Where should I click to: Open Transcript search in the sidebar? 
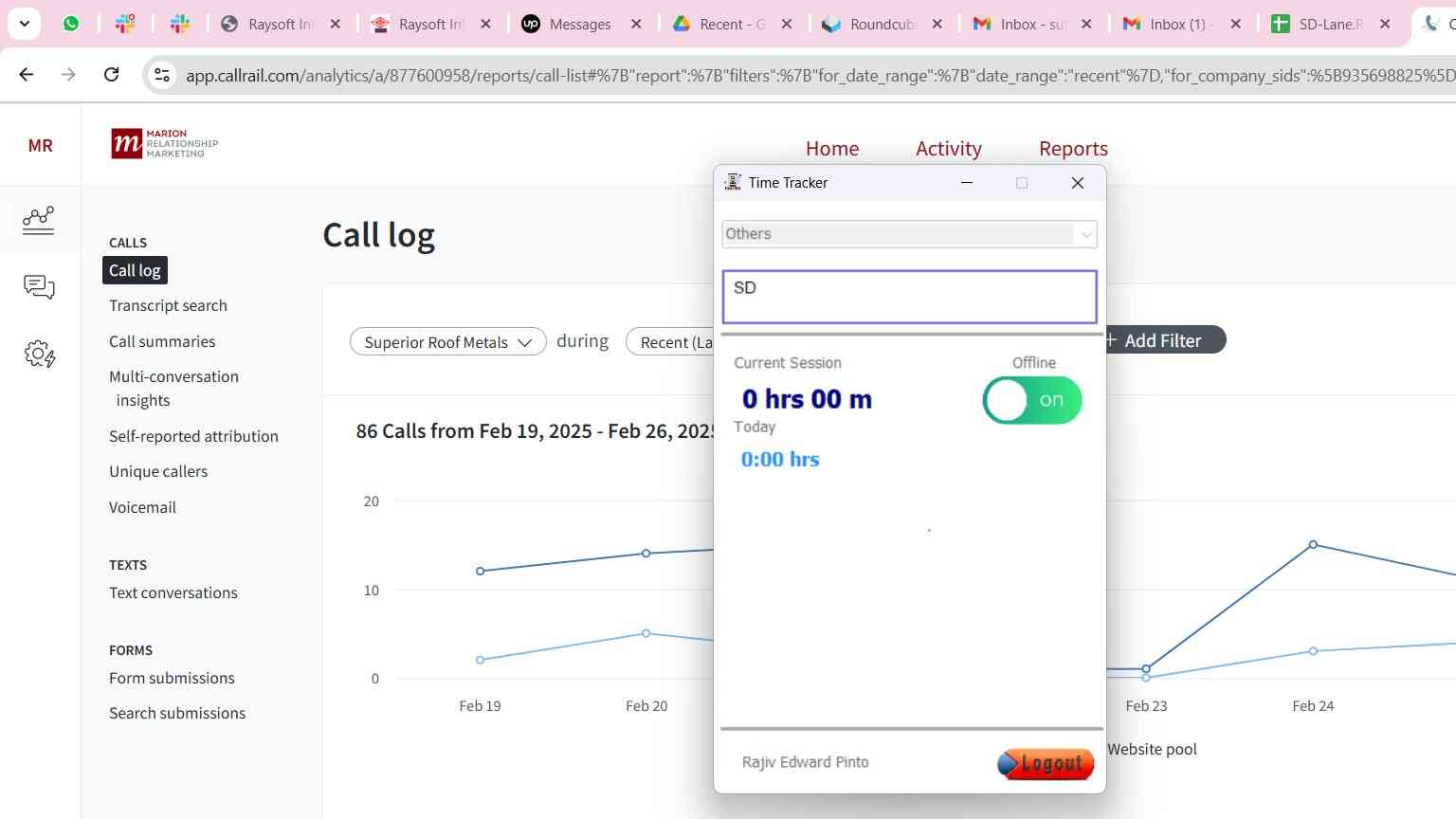[x=168, y=305]
